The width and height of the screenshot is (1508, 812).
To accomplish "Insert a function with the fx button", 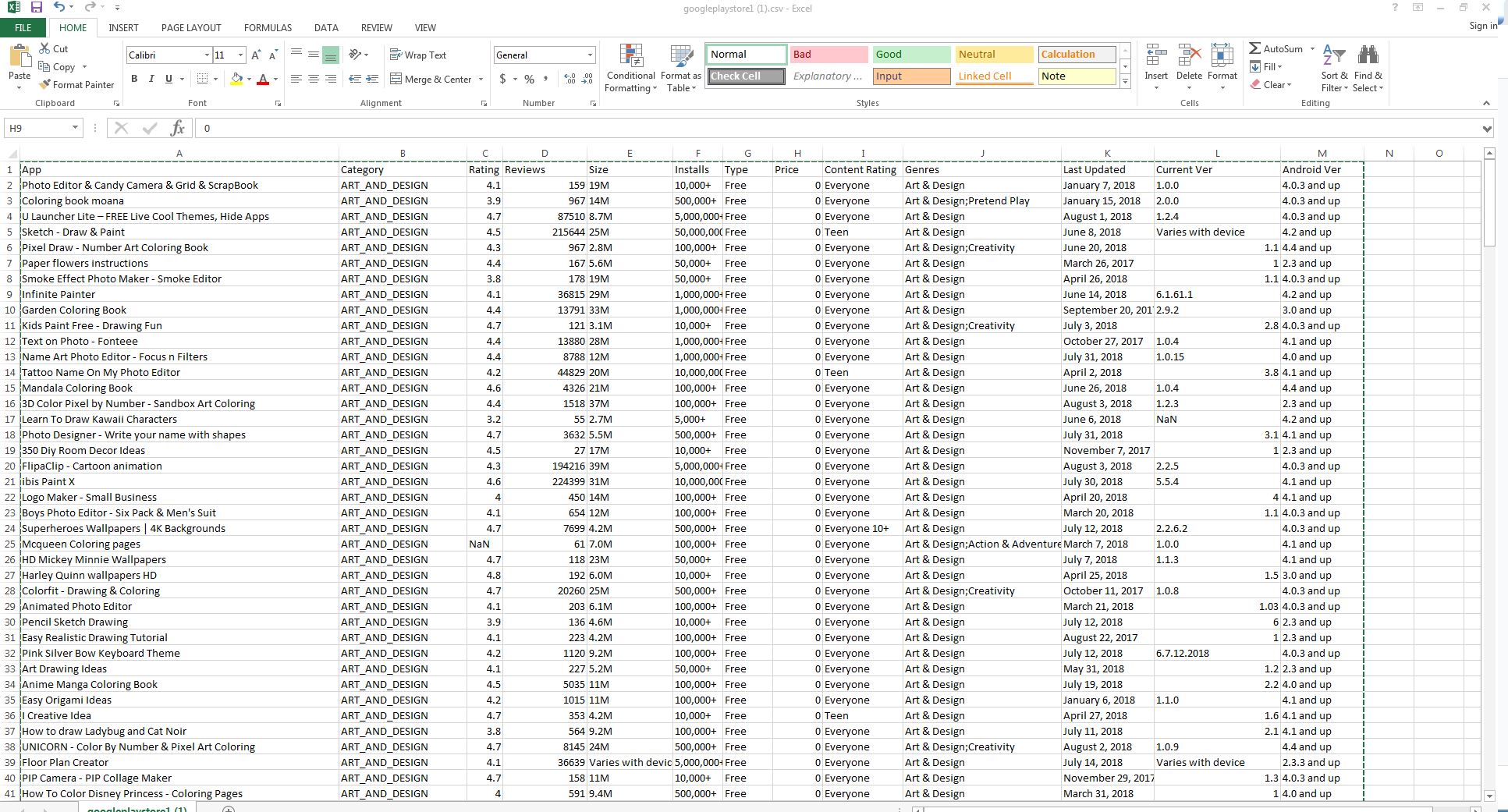I will pyautogui.click(x=177, y=128).
